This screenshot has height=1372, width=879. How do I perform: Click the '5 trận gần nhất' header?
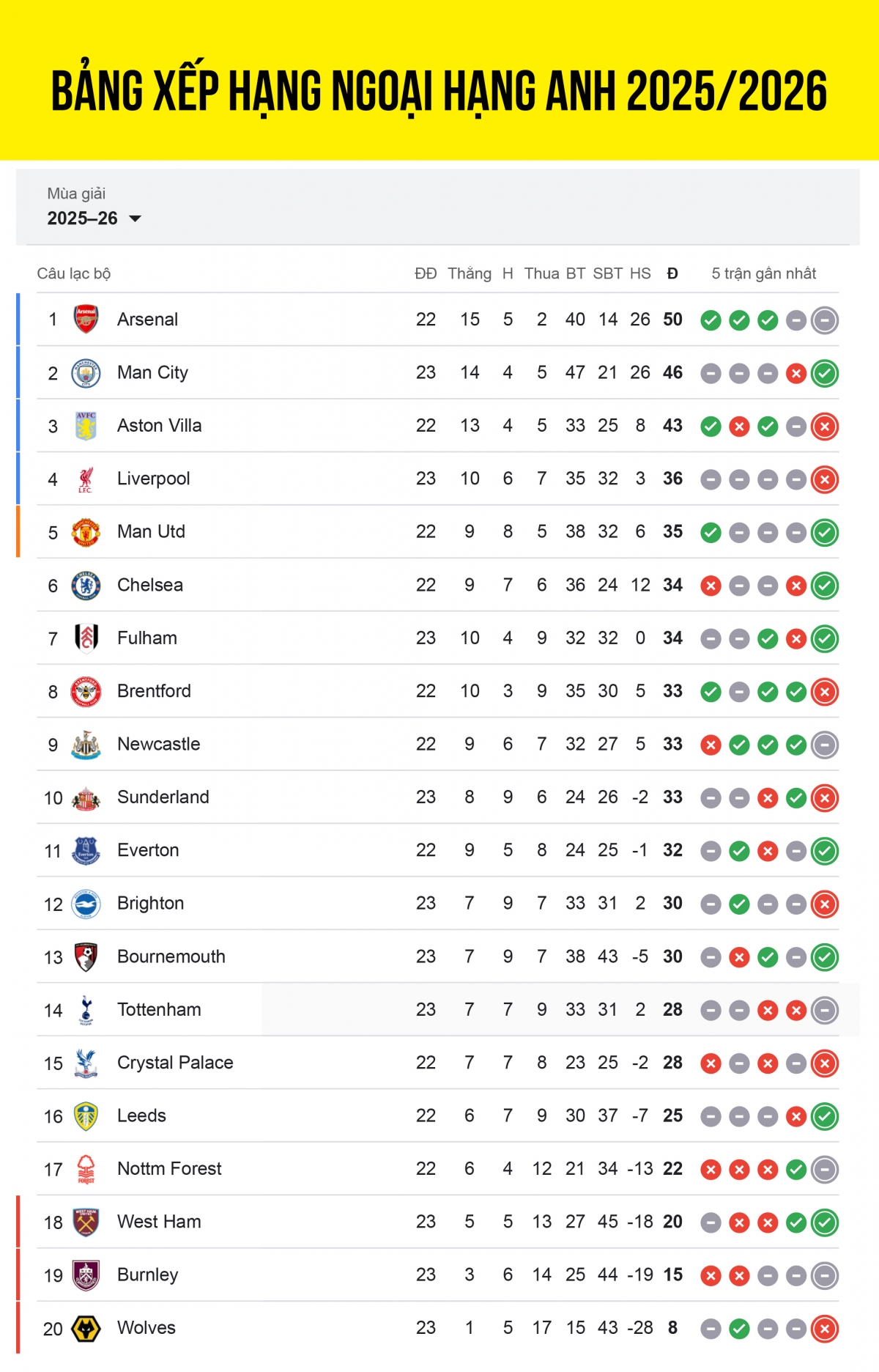(764, 273)
